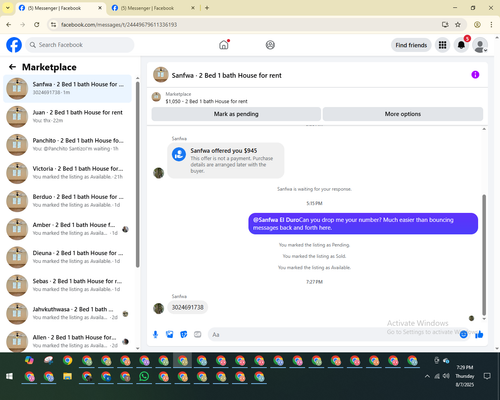Open the Facebook menu grid icon

[442, 45]
